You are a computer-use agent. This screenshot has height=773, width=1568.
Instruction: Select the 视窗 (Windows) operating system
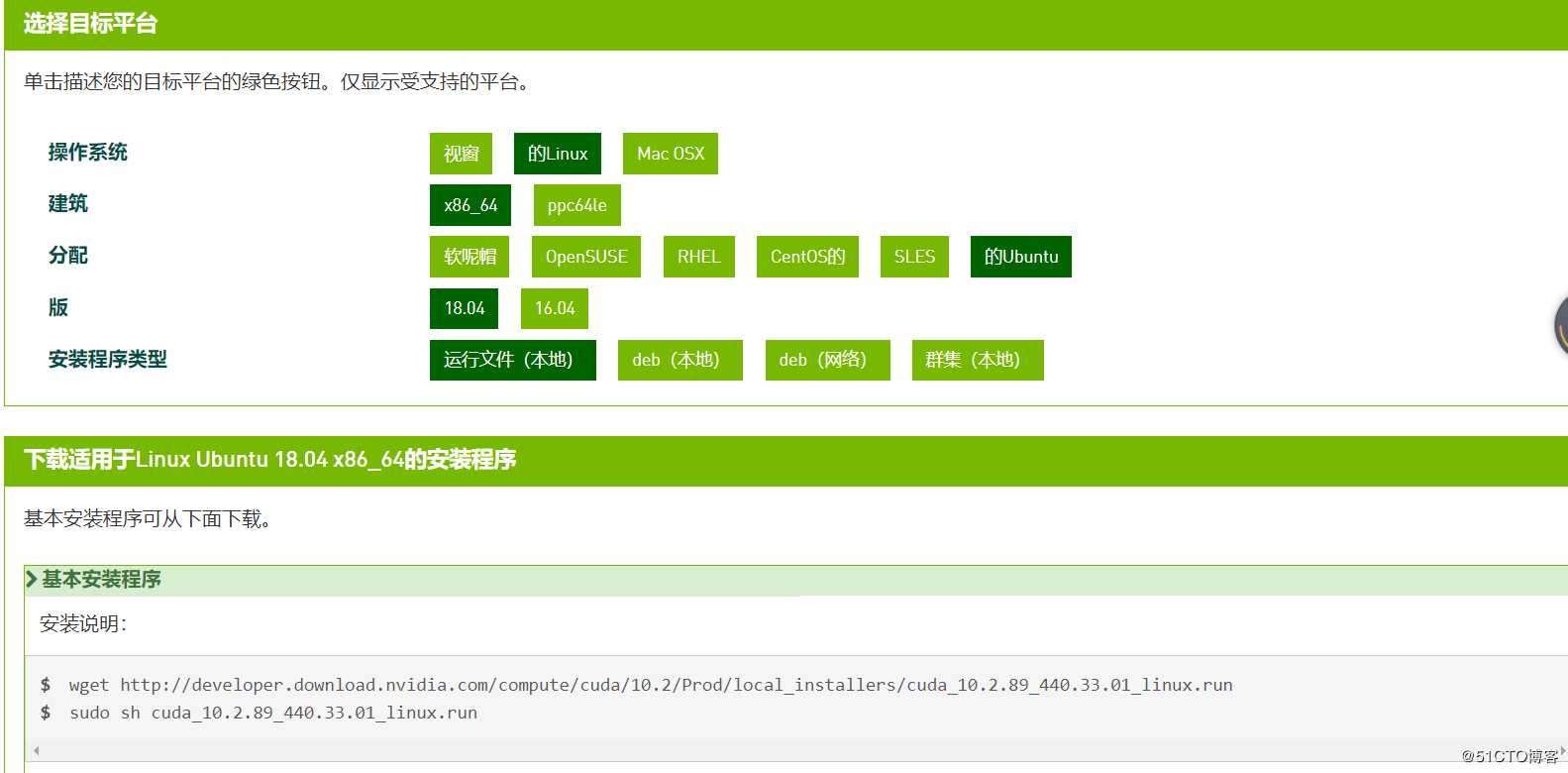tap(462, 154)
